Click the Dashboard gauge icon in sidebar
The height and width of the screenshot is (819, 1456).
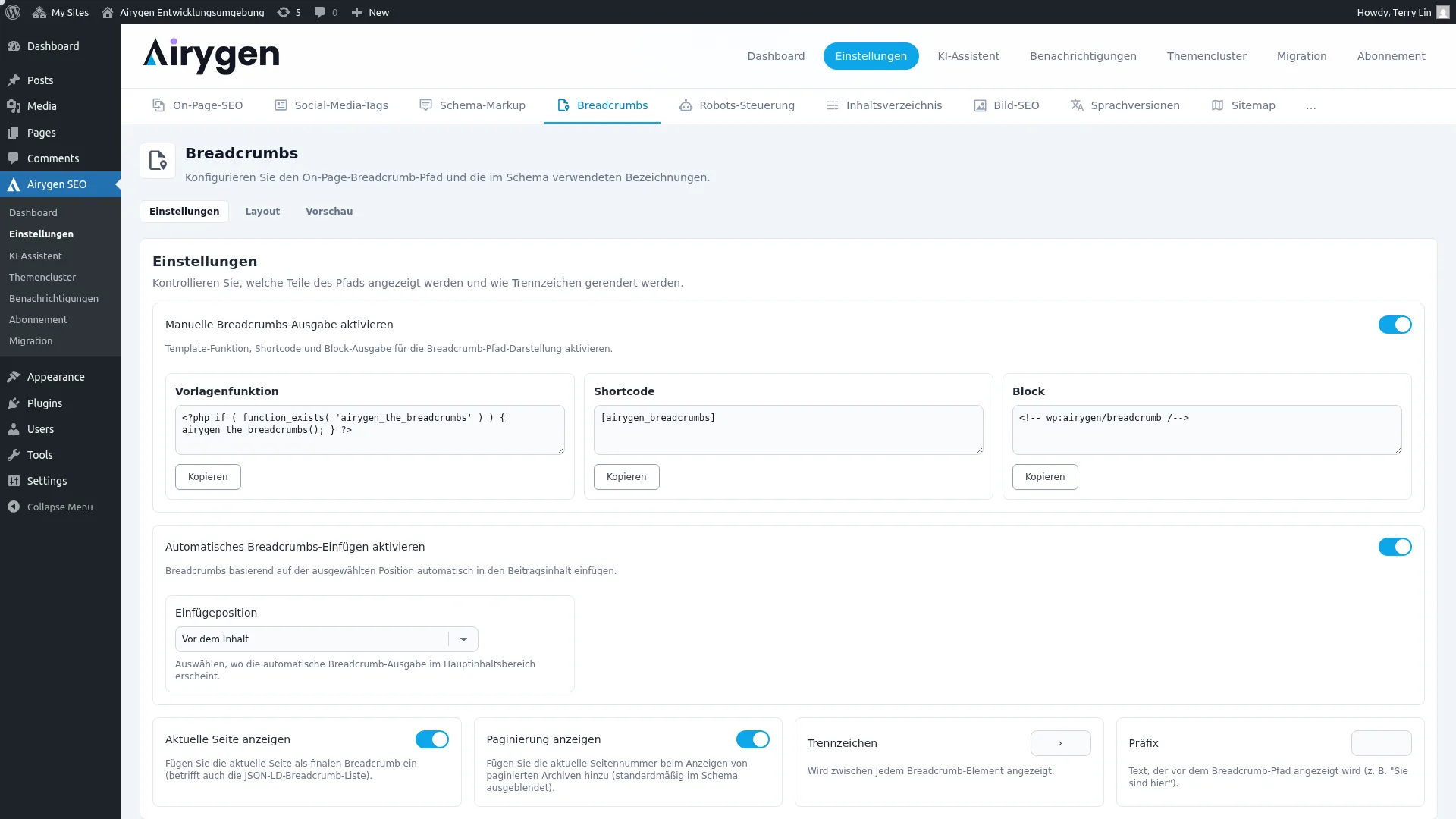pyautogui.click(x=14, y=46)
